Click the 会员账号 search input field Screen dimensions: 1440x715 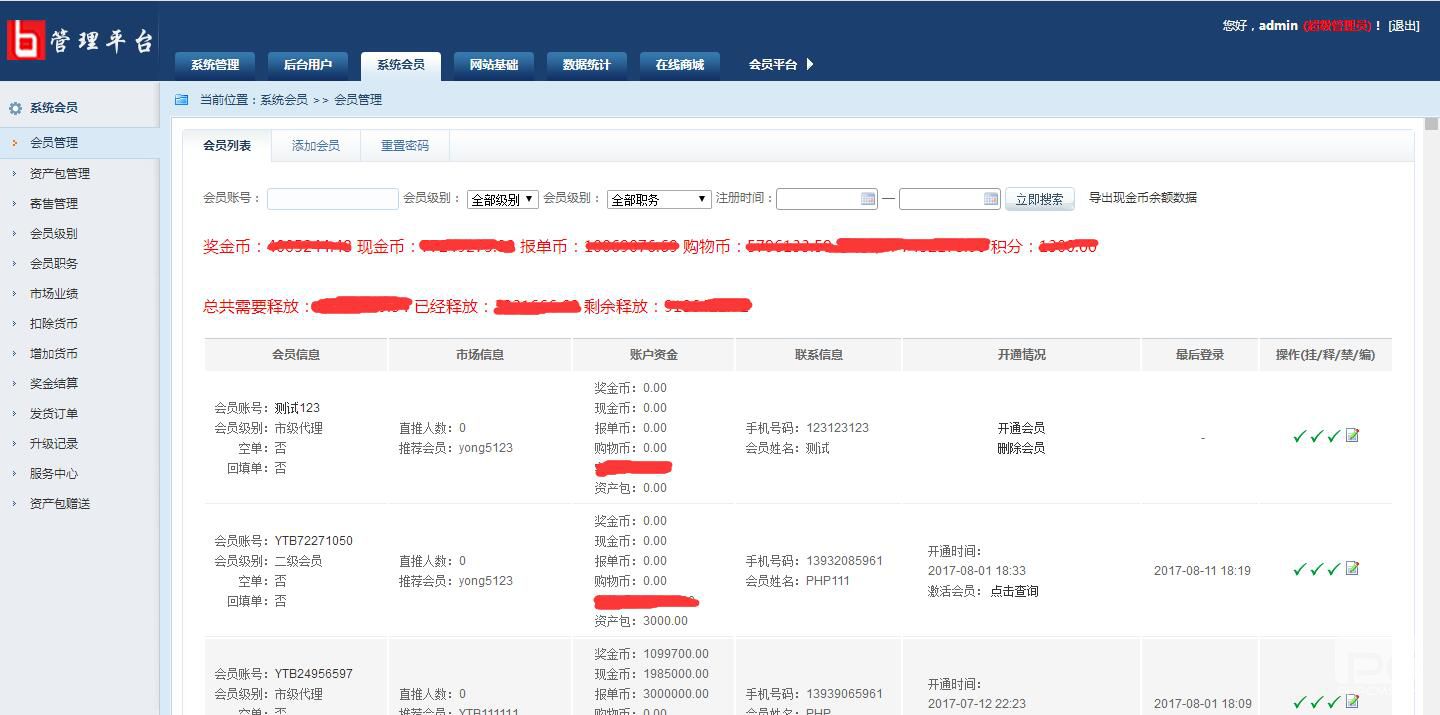coord(332,199)
